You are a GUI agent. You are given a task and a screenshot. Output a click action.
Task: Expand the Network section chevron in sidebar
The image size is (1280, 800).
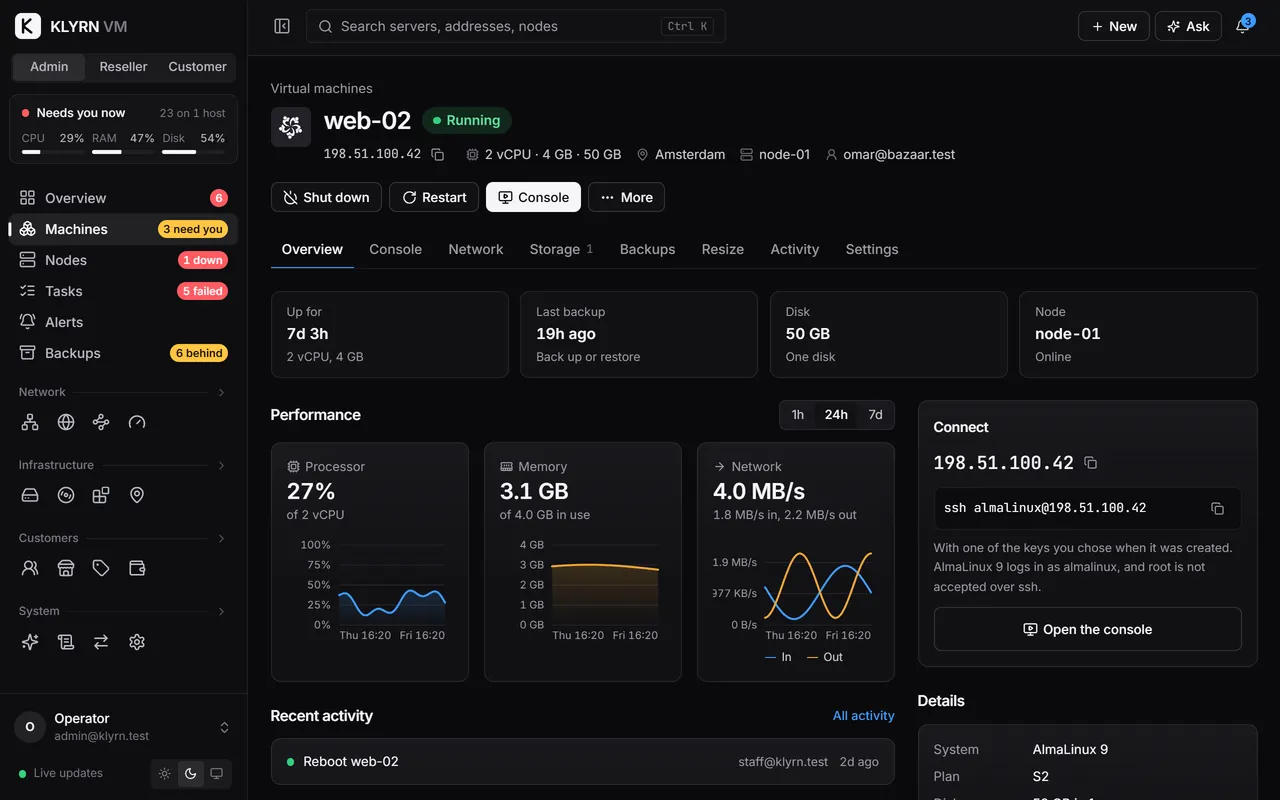coord(221,392)
